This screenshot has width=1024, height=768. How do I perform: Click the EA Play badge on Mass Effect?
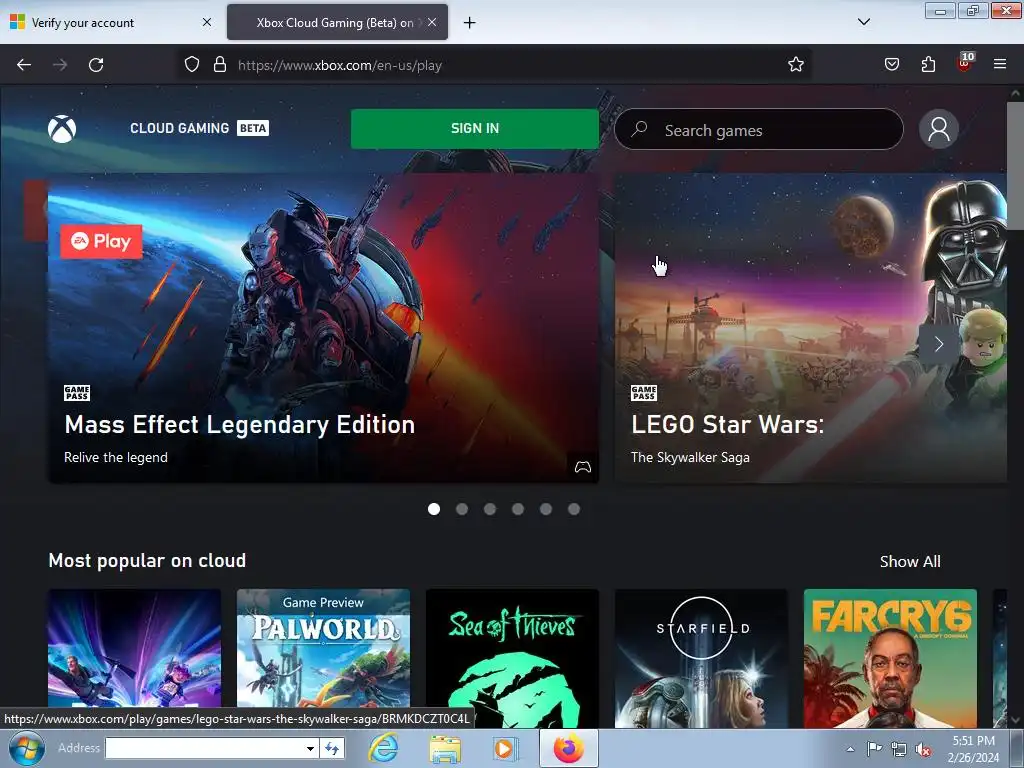point(101,242)
